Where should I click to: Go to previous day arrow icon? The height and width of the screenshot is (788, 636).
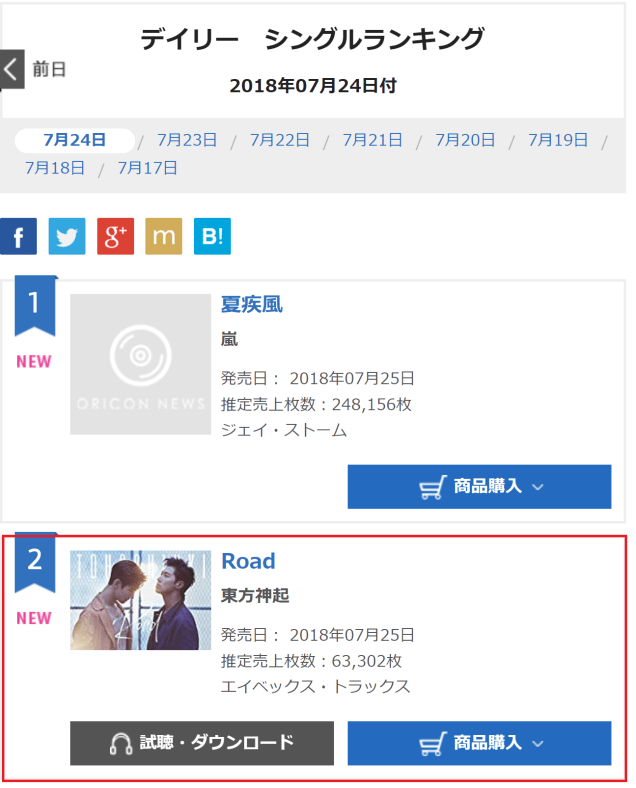[x=12, y=69]
